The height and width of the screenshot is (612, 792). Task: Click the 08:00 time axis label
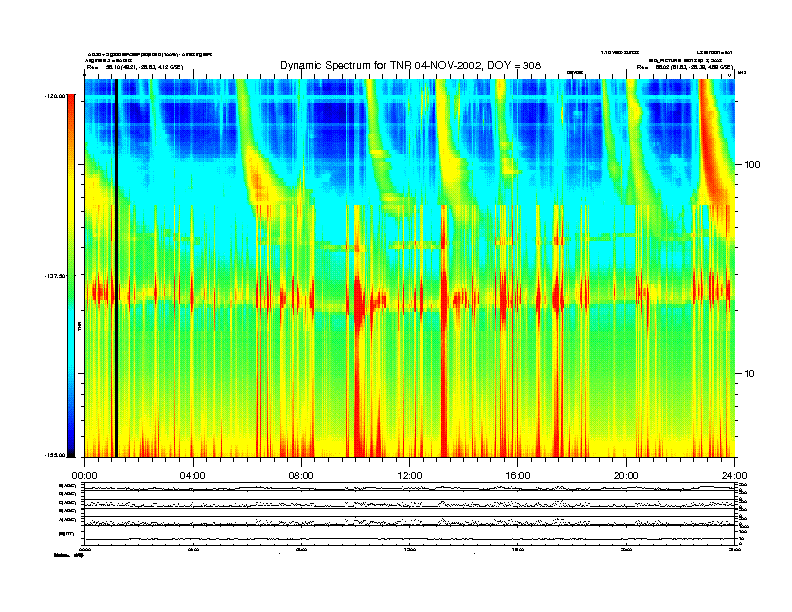click(301, 476)
